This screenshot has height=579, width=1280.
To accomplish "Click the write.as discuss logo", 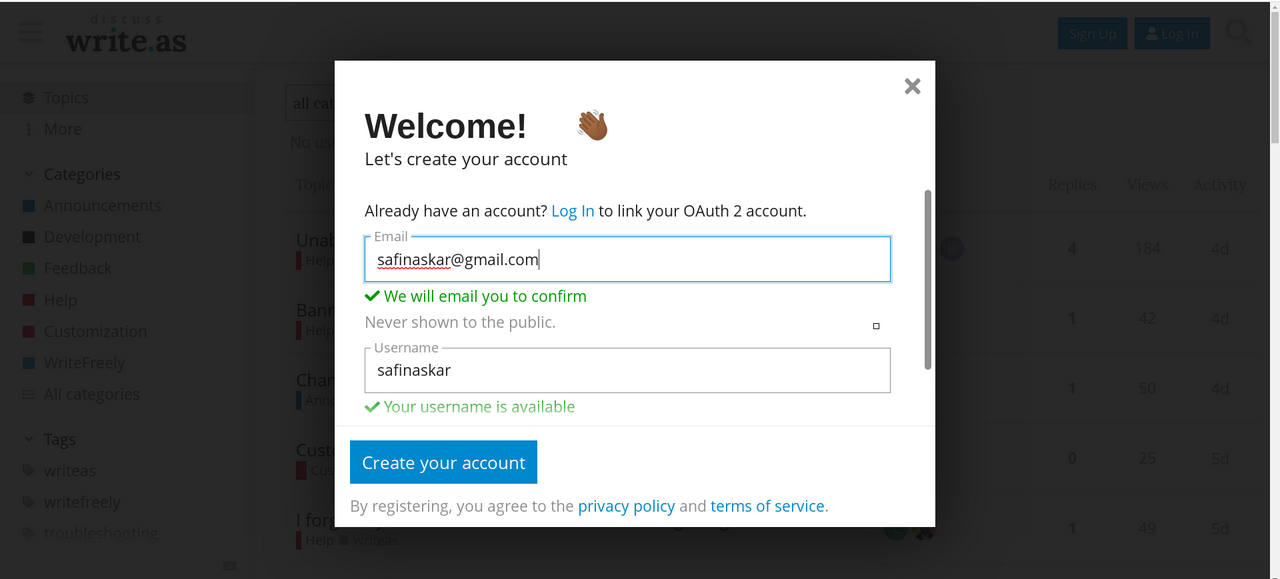I will [x=126, y=35].
